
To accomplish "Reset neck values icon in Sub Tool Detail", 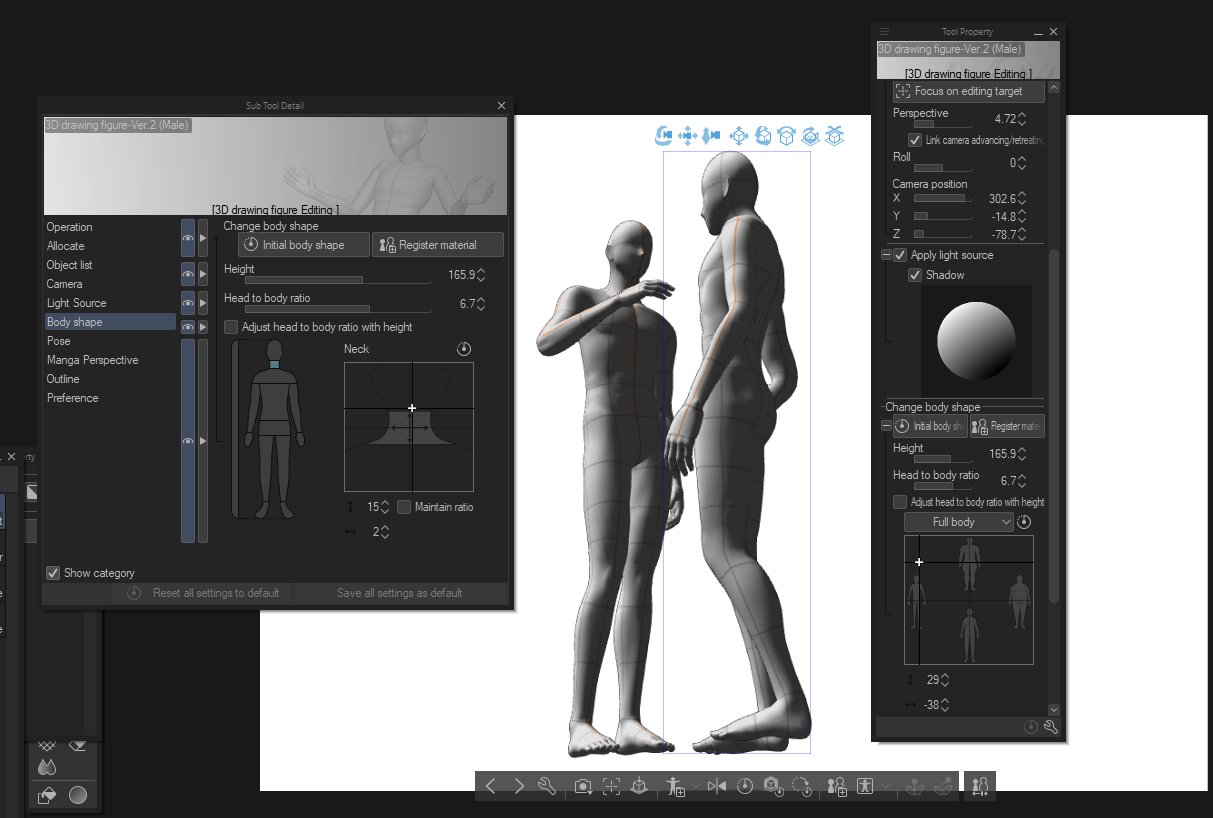I will pyautogui.click(x=464, y=349).
